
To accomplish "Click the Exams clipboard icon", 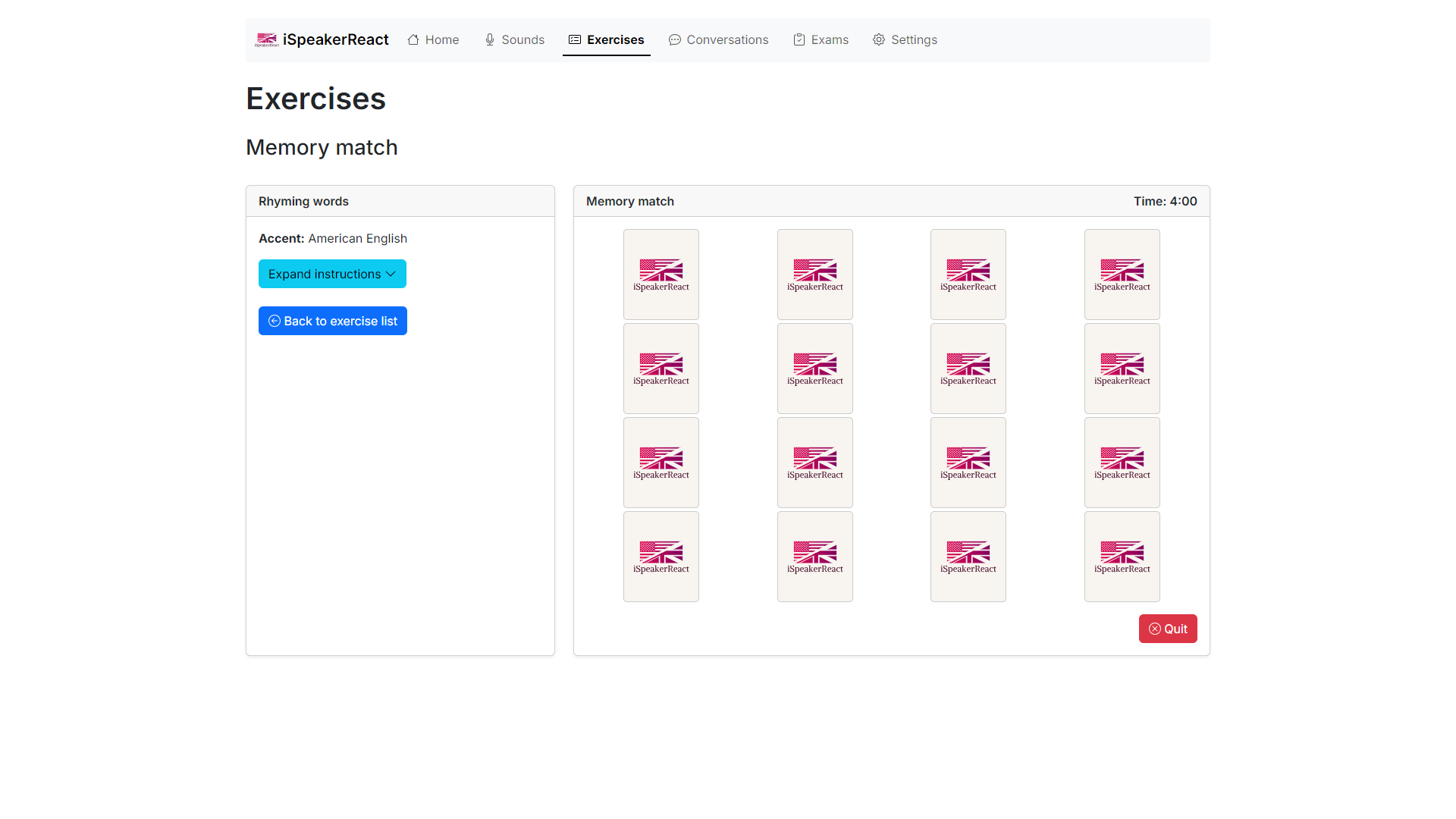I will (x=799, y=39).
